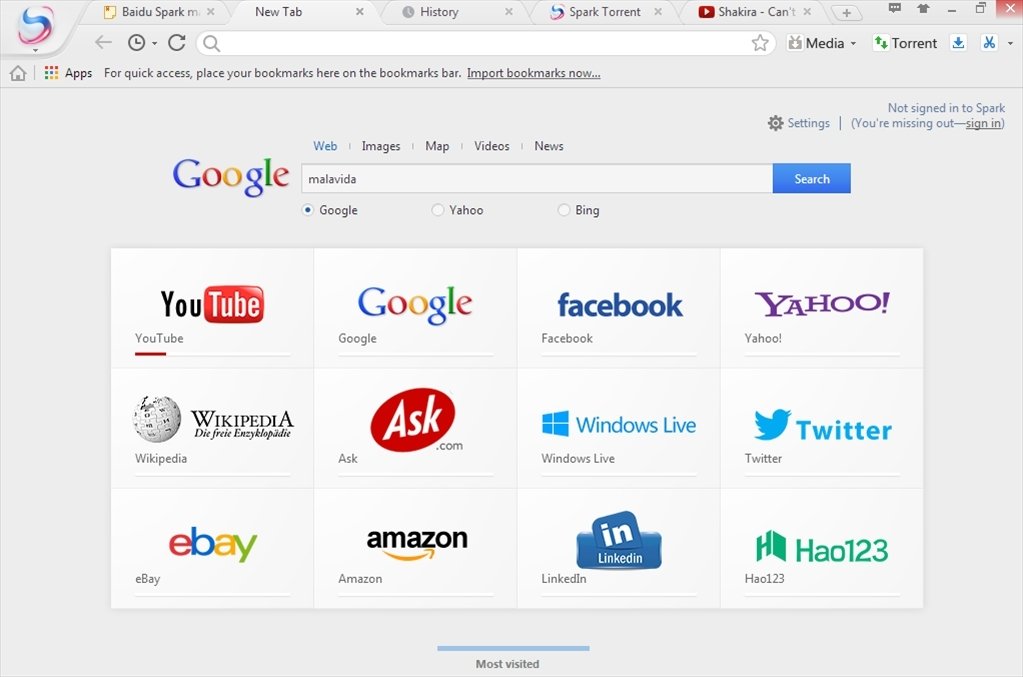The width and height of the screenshot is (1023, 677).
Task: Click the home icon on the bookmarks bar
Action: coord(18,73)
